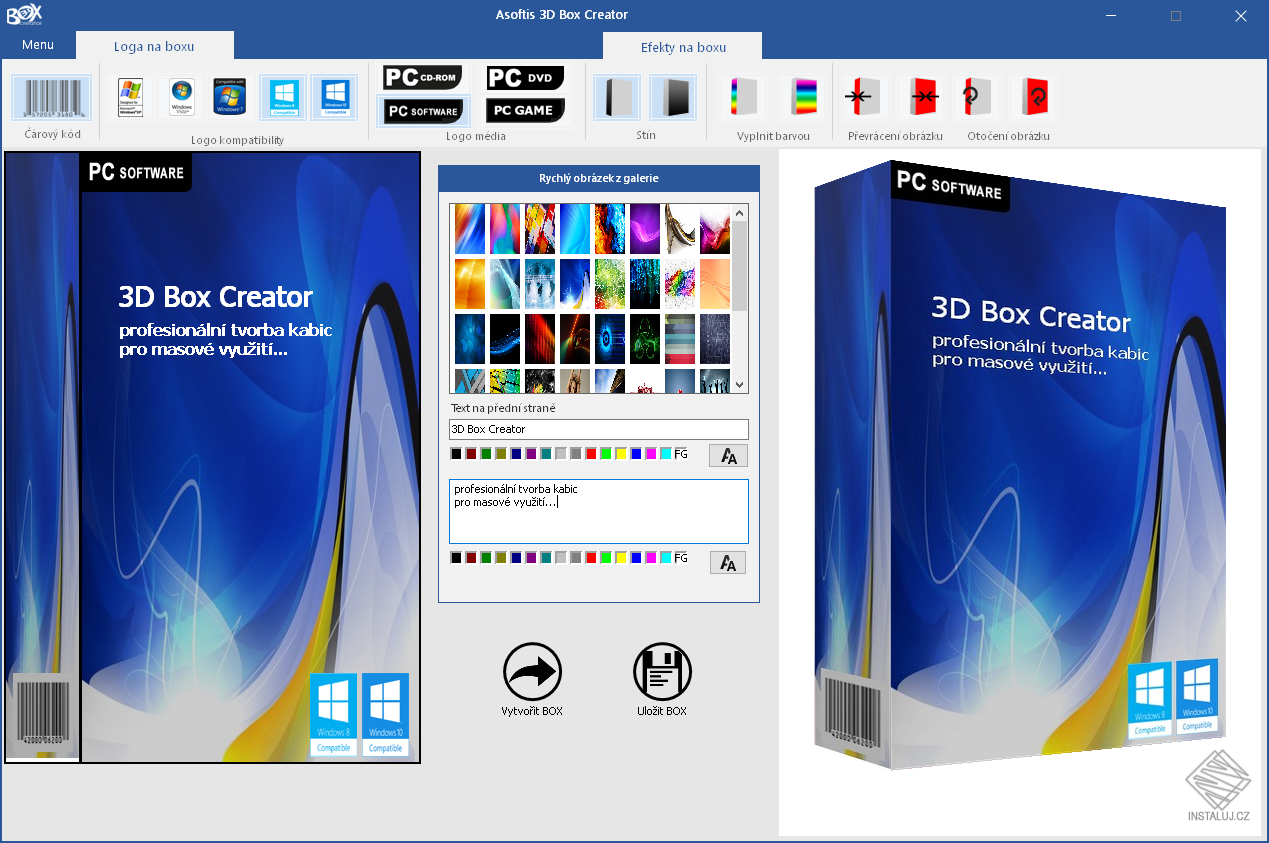Add the Windows Vista compatibility logo

point(181,96)
